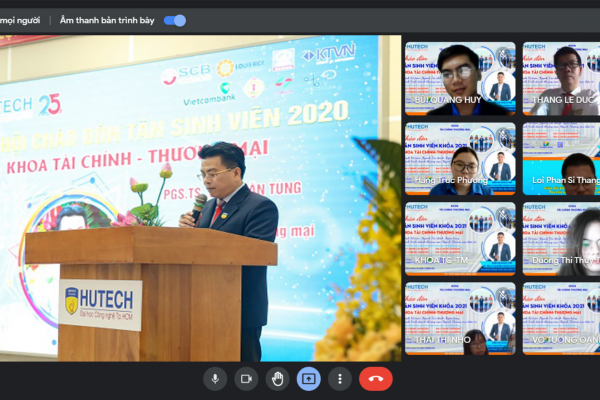Raise your hand in the meeting
600x400 pixels.
277,379
